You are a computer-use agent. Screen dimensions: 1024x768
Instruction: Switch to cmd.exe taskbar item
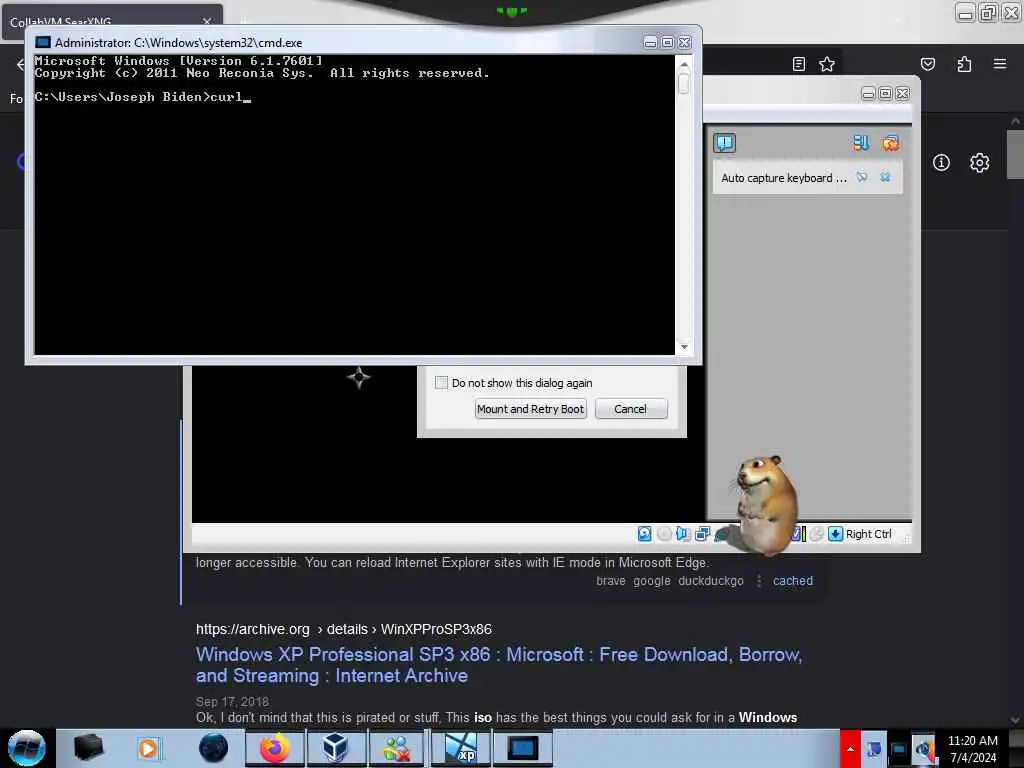pyautogui.click(x=523, y=748)
